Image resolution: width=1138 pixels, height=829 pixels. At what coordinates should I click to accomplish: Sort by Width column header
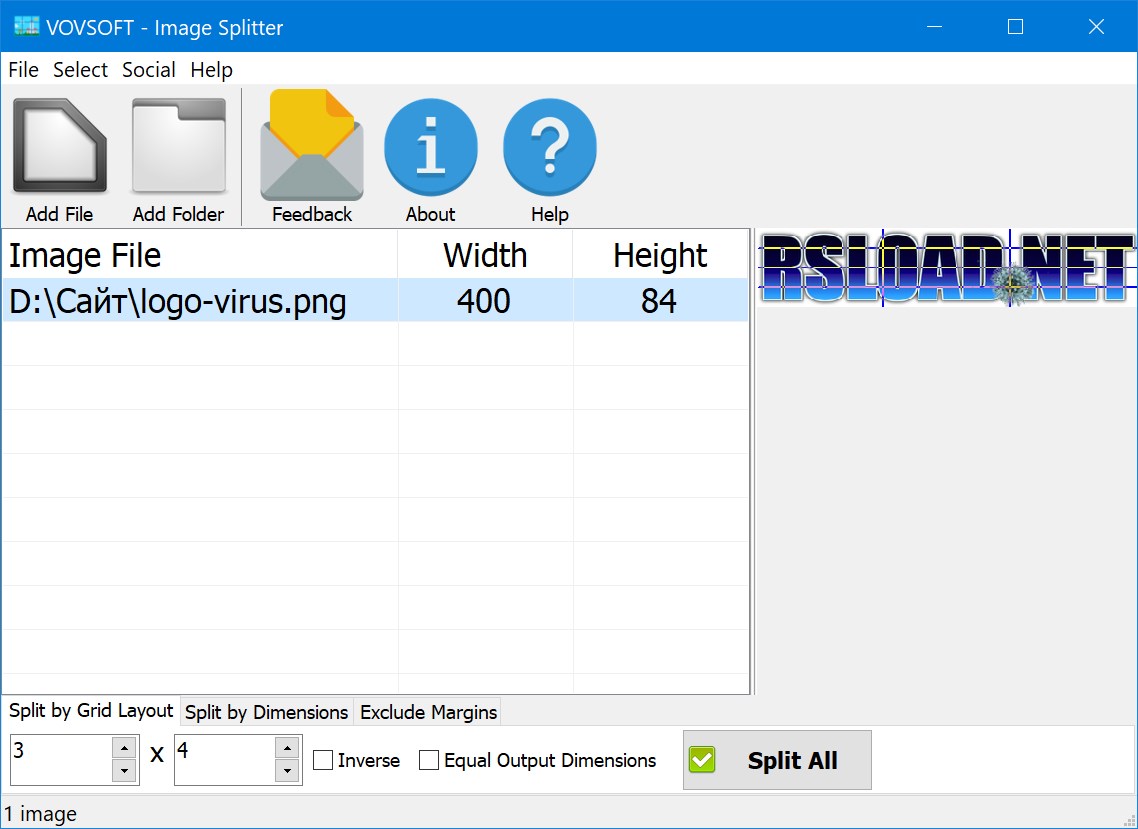[485, 255]
